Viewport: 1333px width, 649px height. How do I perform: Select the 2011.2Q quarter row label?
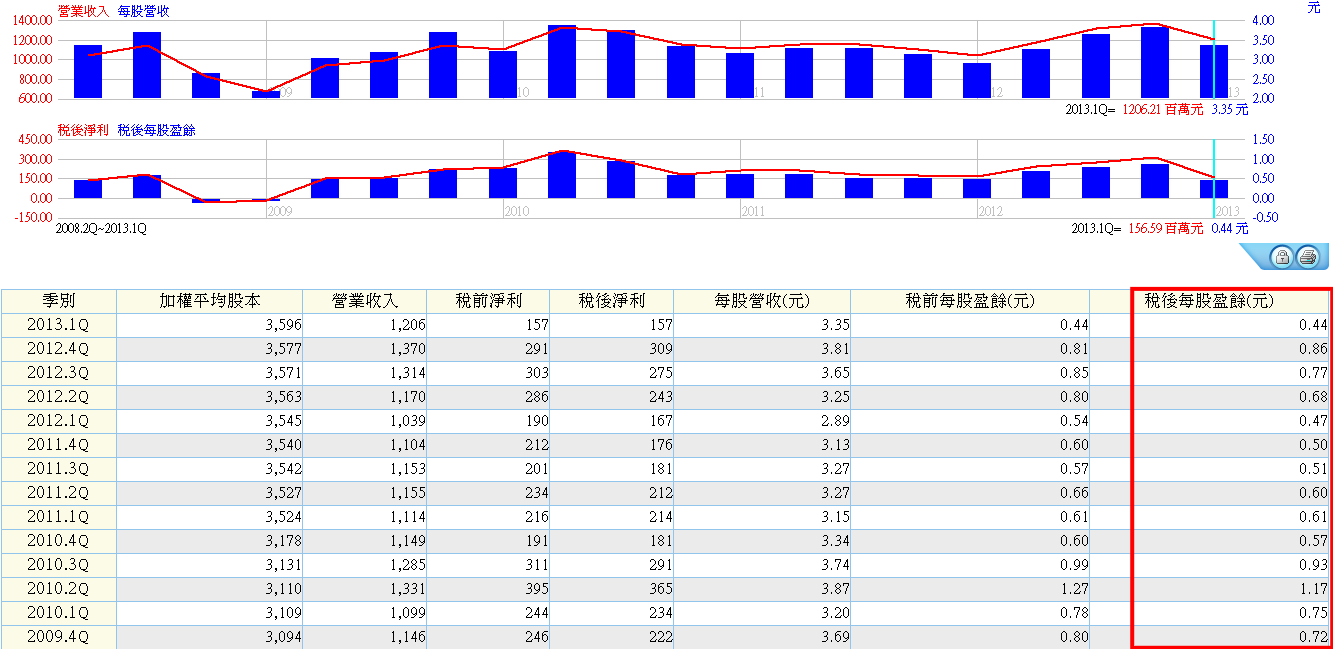coord(59,493)
